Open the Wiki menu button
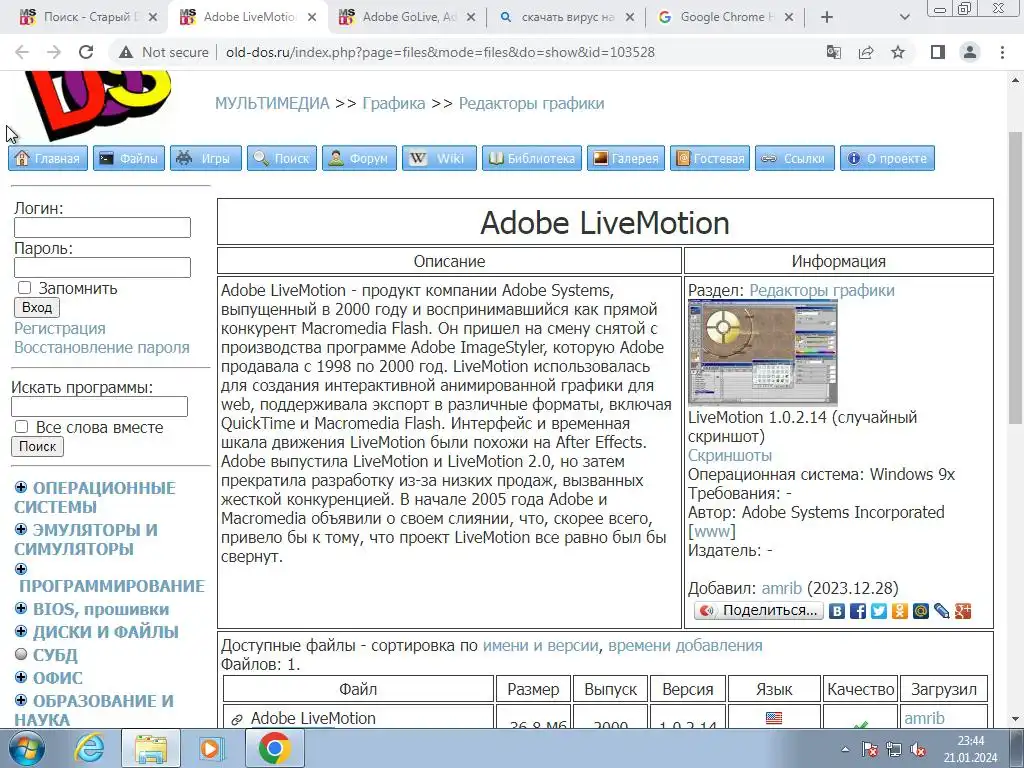This screenshot has height=768, width=1024. pos(440,158)
